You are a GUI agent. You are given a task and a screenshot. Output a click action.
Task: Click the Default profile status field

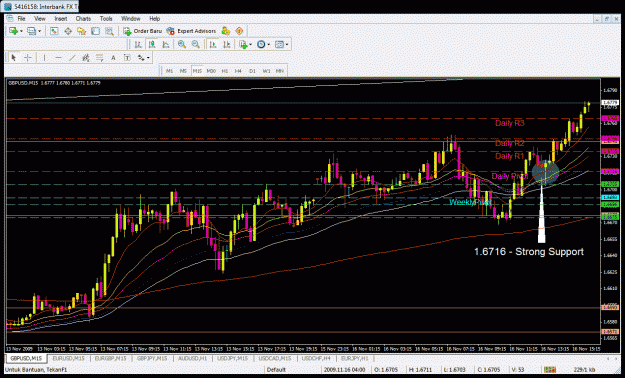pyautogui.click(x=276, y=370)
